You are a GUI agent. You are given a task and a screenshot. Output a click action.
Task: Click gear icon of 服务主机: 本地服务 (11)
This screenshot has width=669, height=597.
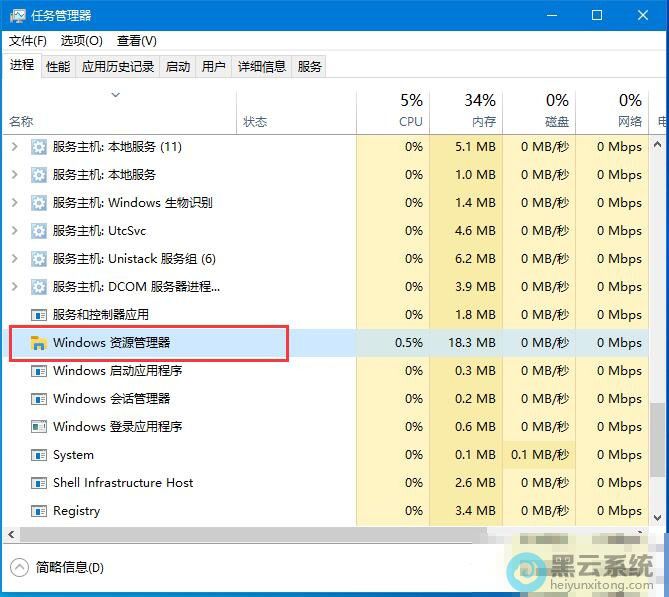tap(39, 147)
